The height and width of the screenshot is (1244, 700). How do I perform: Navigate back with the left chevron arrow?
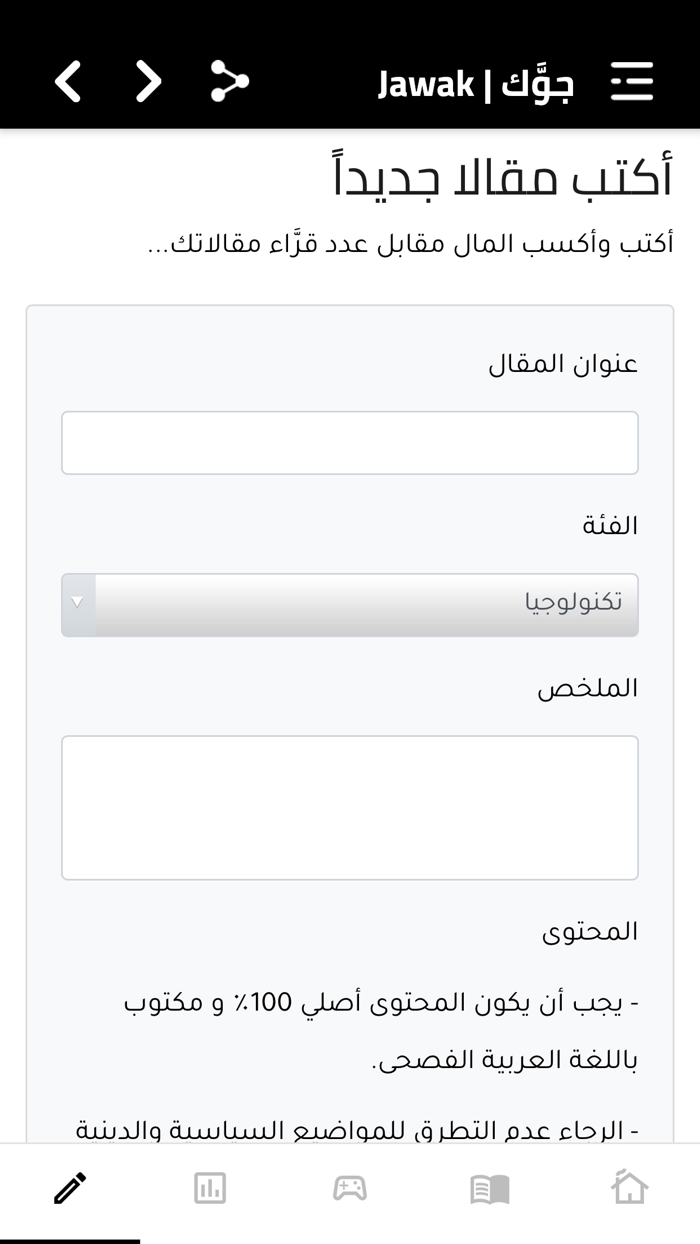tap(67, 84)
